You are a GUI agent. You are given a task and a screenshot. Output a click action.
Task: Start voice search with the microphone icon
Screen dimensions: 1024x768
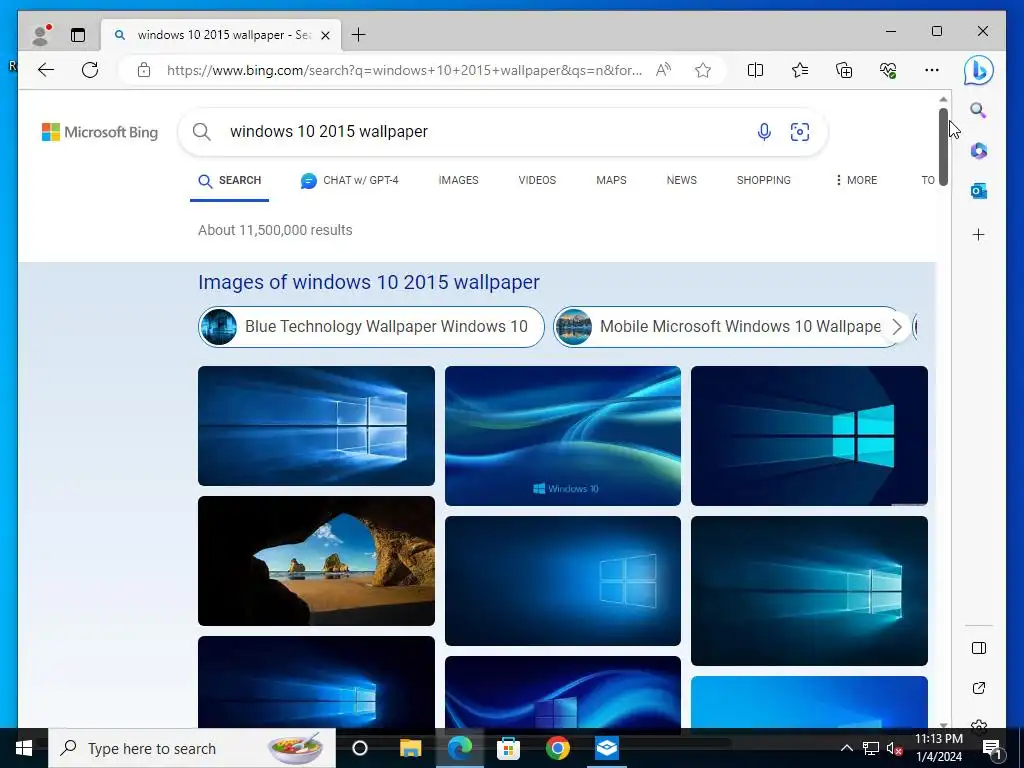(763, 132)
